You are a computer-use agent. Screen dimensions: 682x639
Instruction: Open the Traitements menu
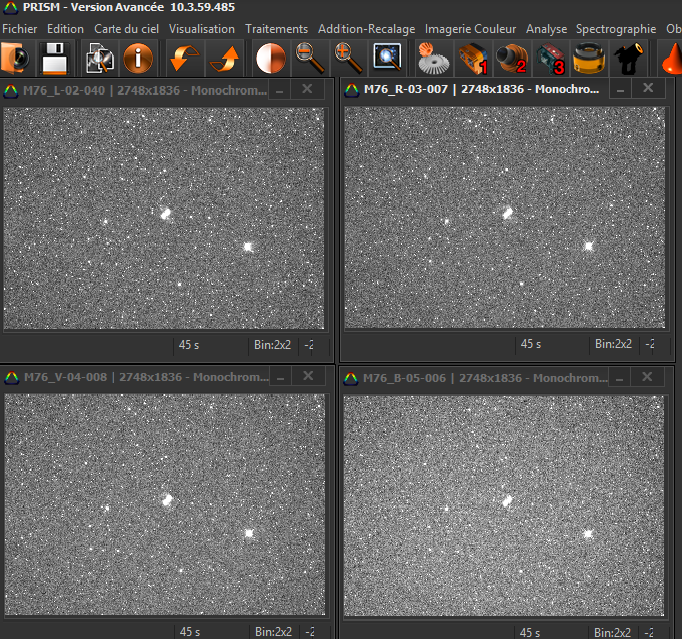276,29
